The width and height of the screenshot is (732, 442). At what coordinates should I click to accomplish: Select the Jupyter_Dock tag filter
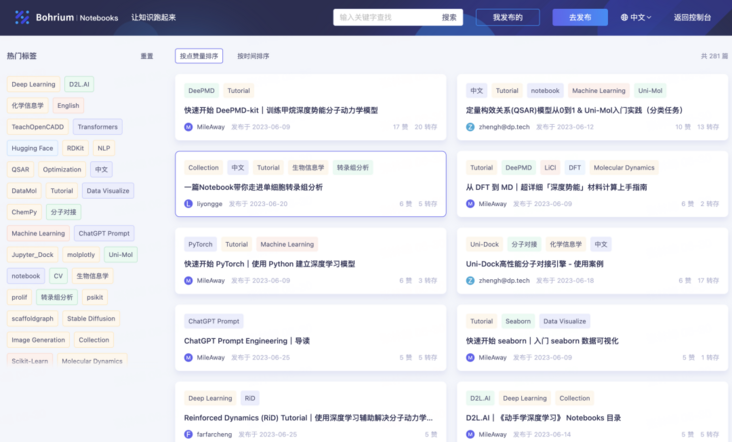click(32, 255)
